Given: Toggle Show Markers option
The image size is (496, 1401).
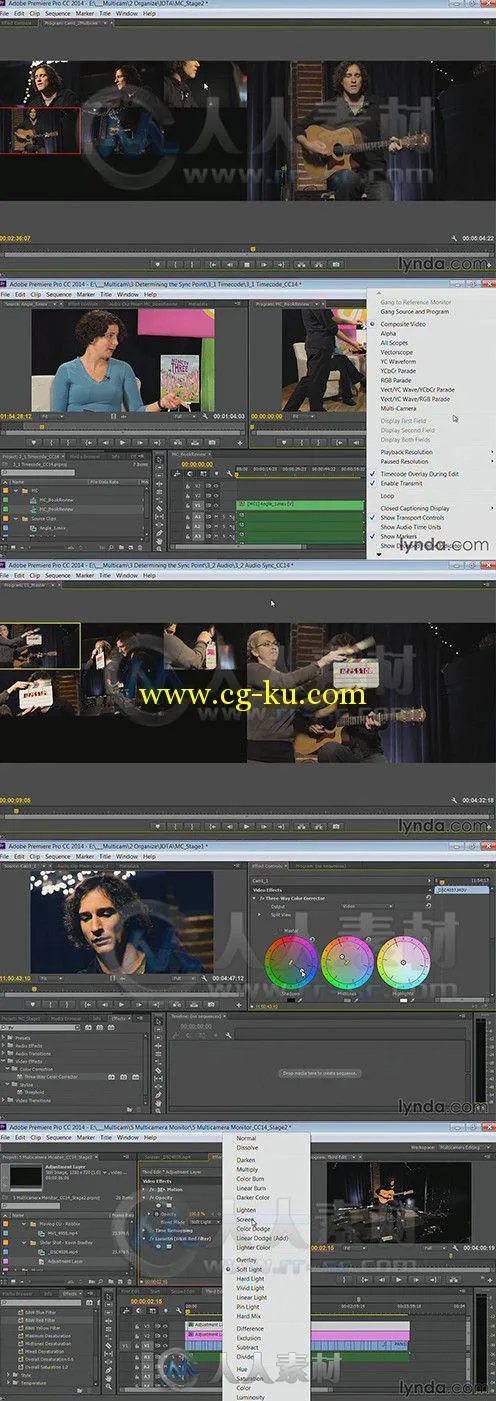Looking at the screenshot, I should 398,536.
